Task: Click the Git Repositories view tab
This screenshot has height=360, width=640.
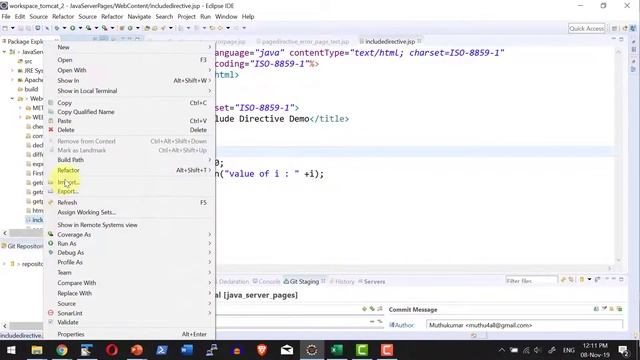Action: coord(22,246)
